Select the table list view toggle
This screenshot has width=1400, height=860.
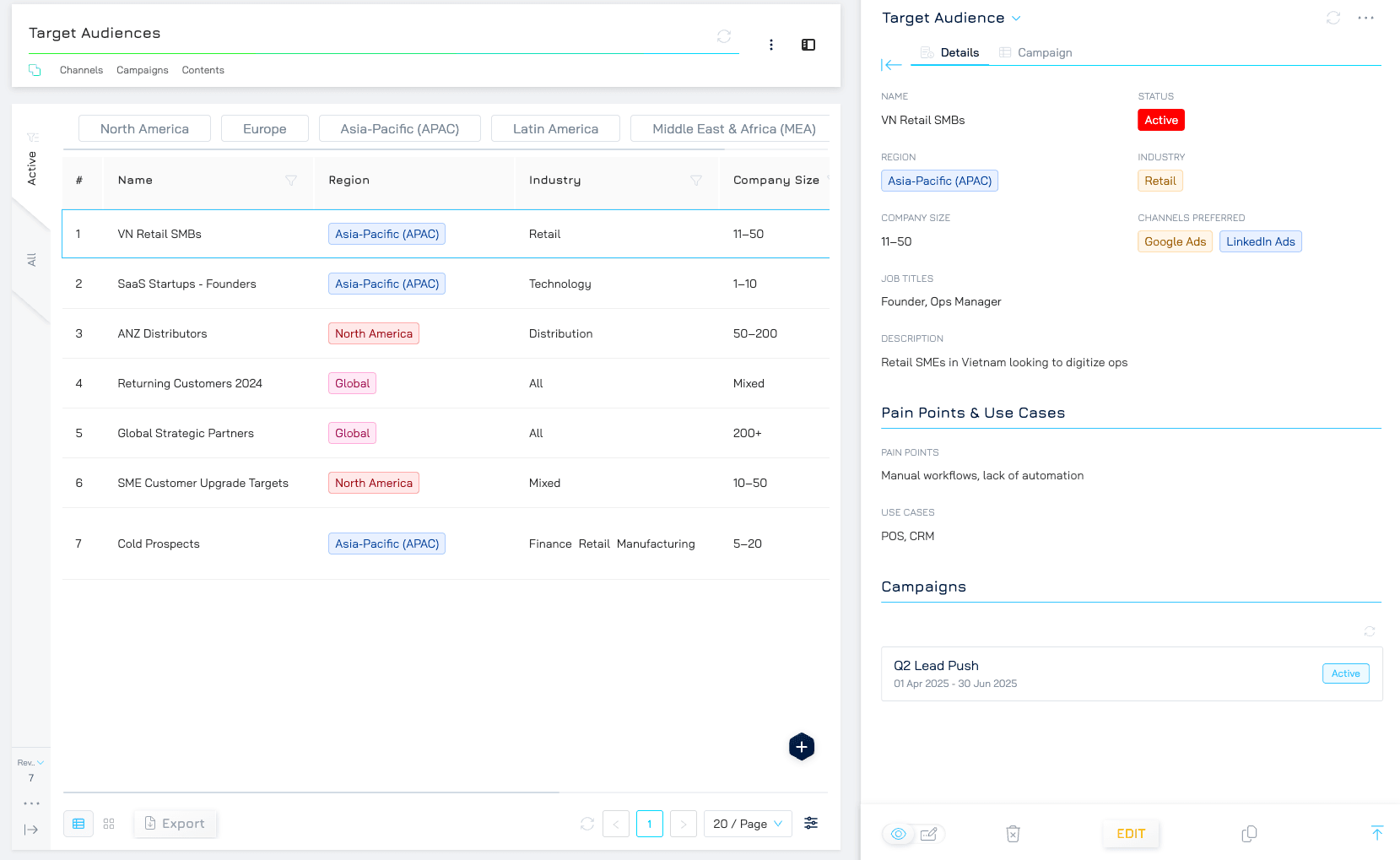(x=78, y=824)
